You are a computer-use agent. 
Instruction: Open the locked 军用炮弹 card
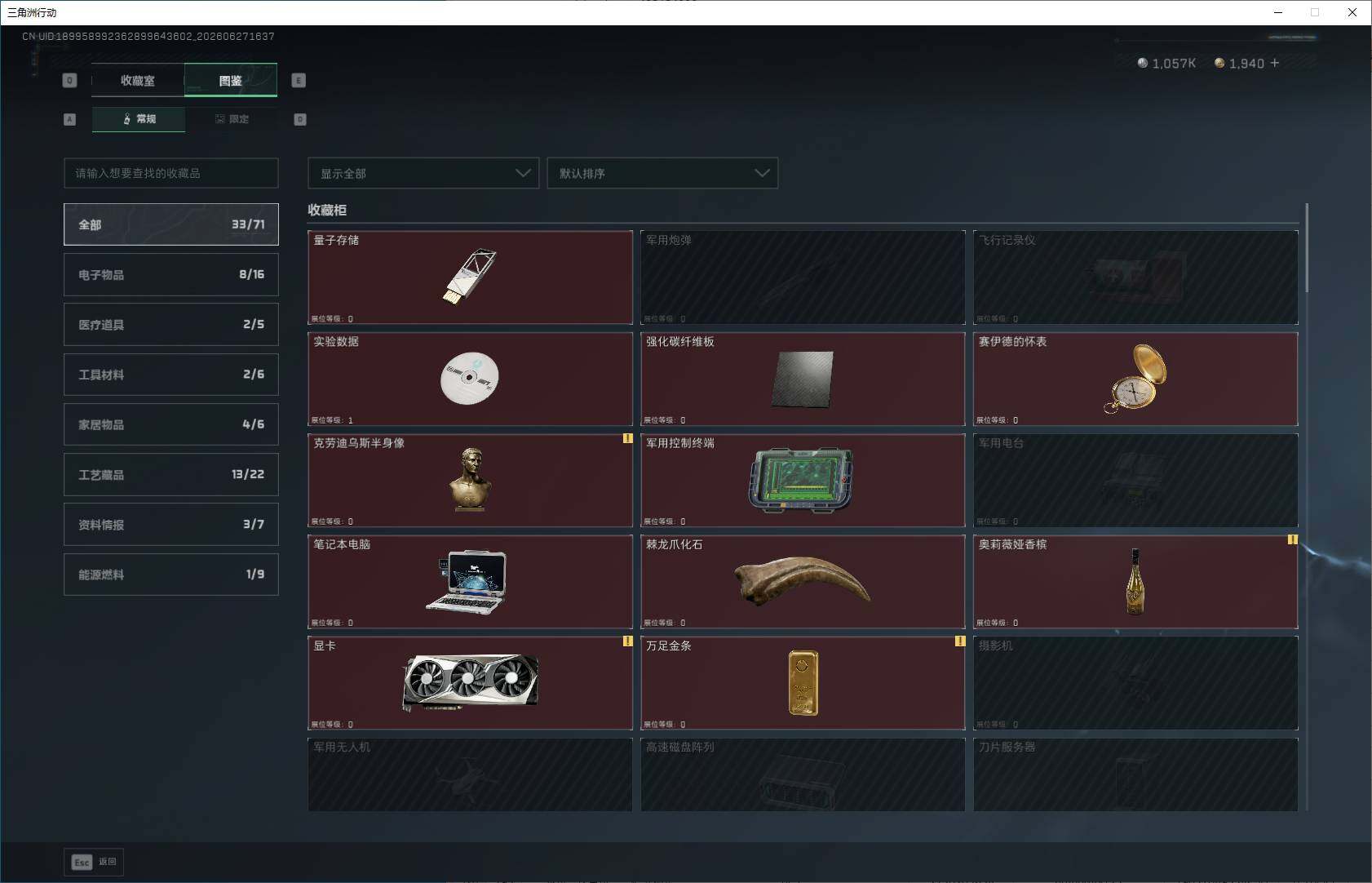tap(803, 277)
